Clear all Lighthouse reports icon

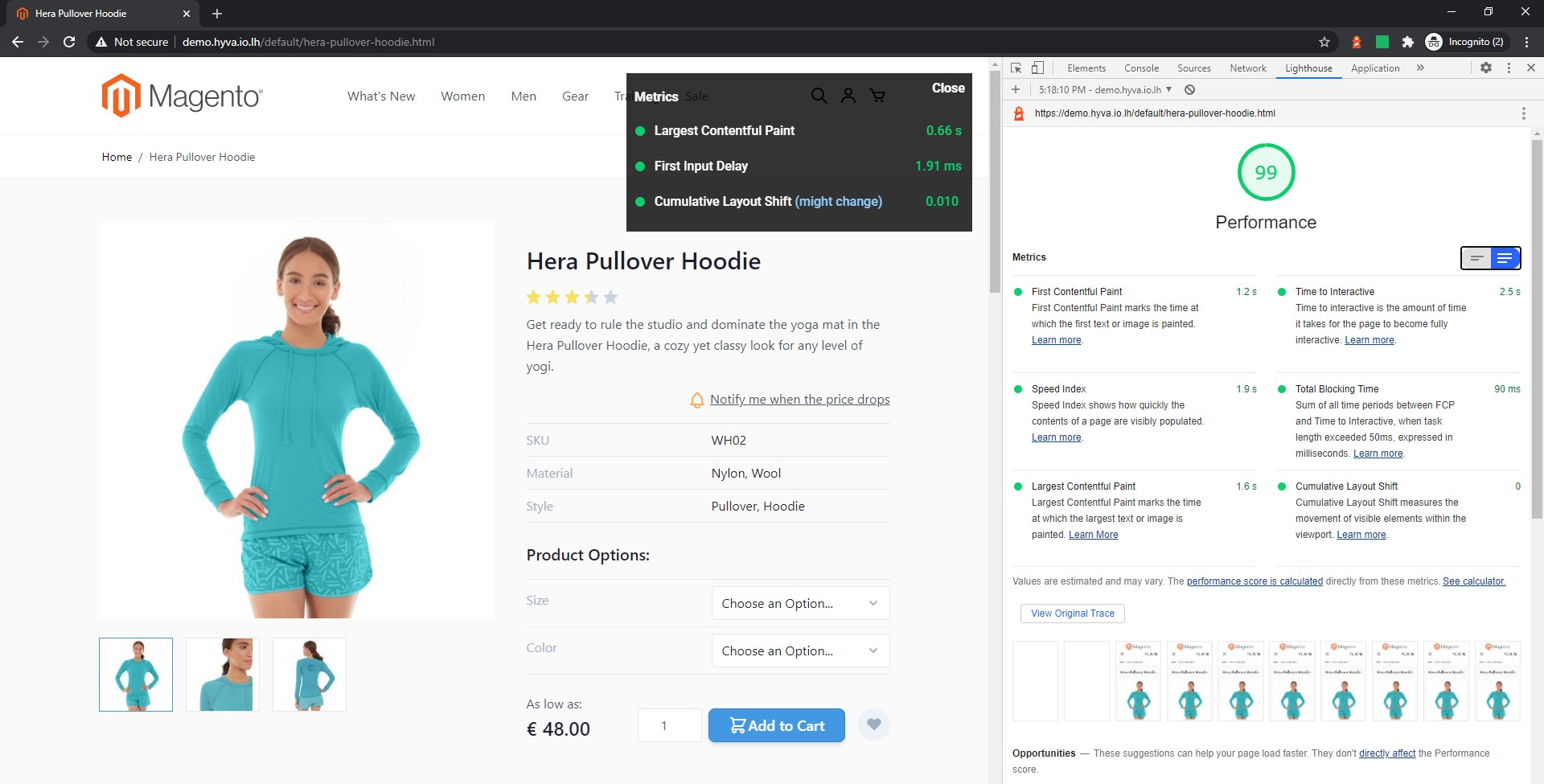[x=1189, y=90]
